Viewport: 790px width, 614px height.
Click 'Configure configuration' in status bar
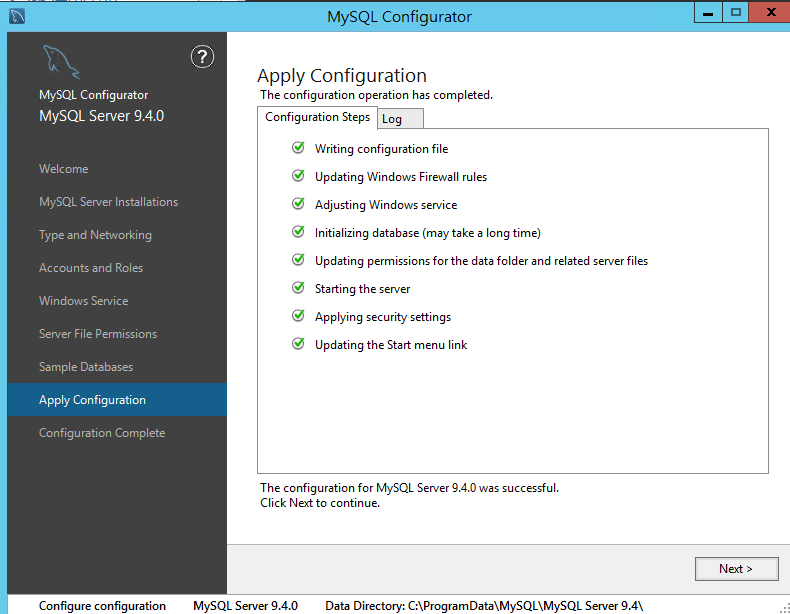click(x=102, y=605)
